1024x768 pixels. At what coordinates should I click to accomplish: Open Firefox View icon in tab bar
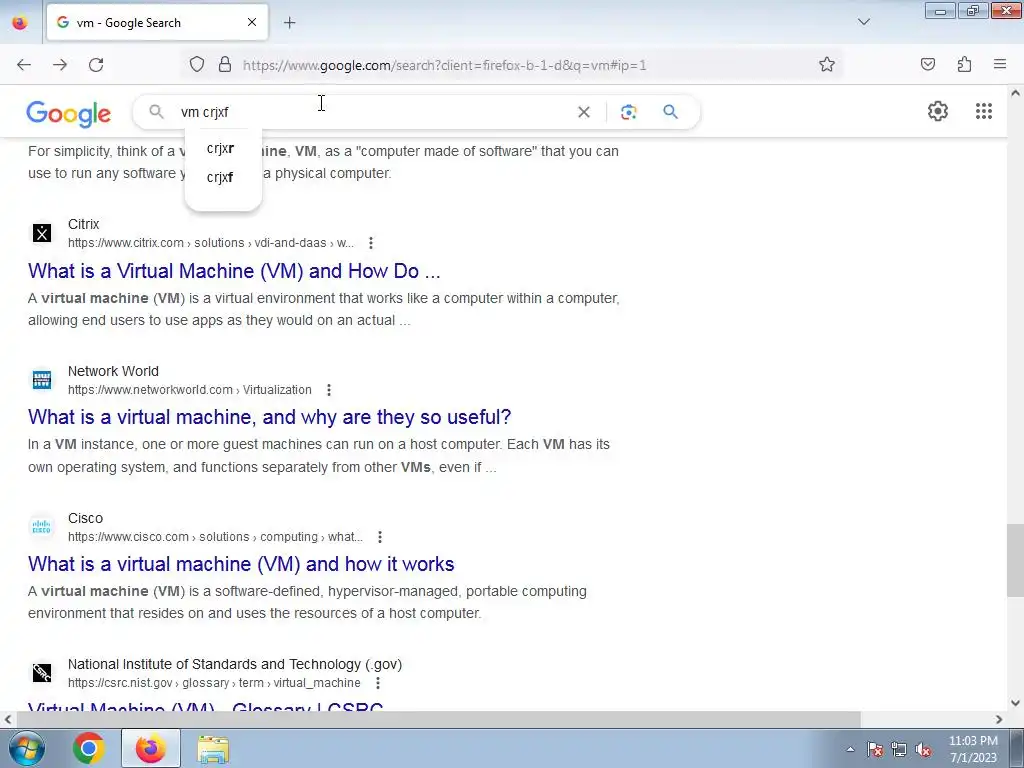[20, 22]
